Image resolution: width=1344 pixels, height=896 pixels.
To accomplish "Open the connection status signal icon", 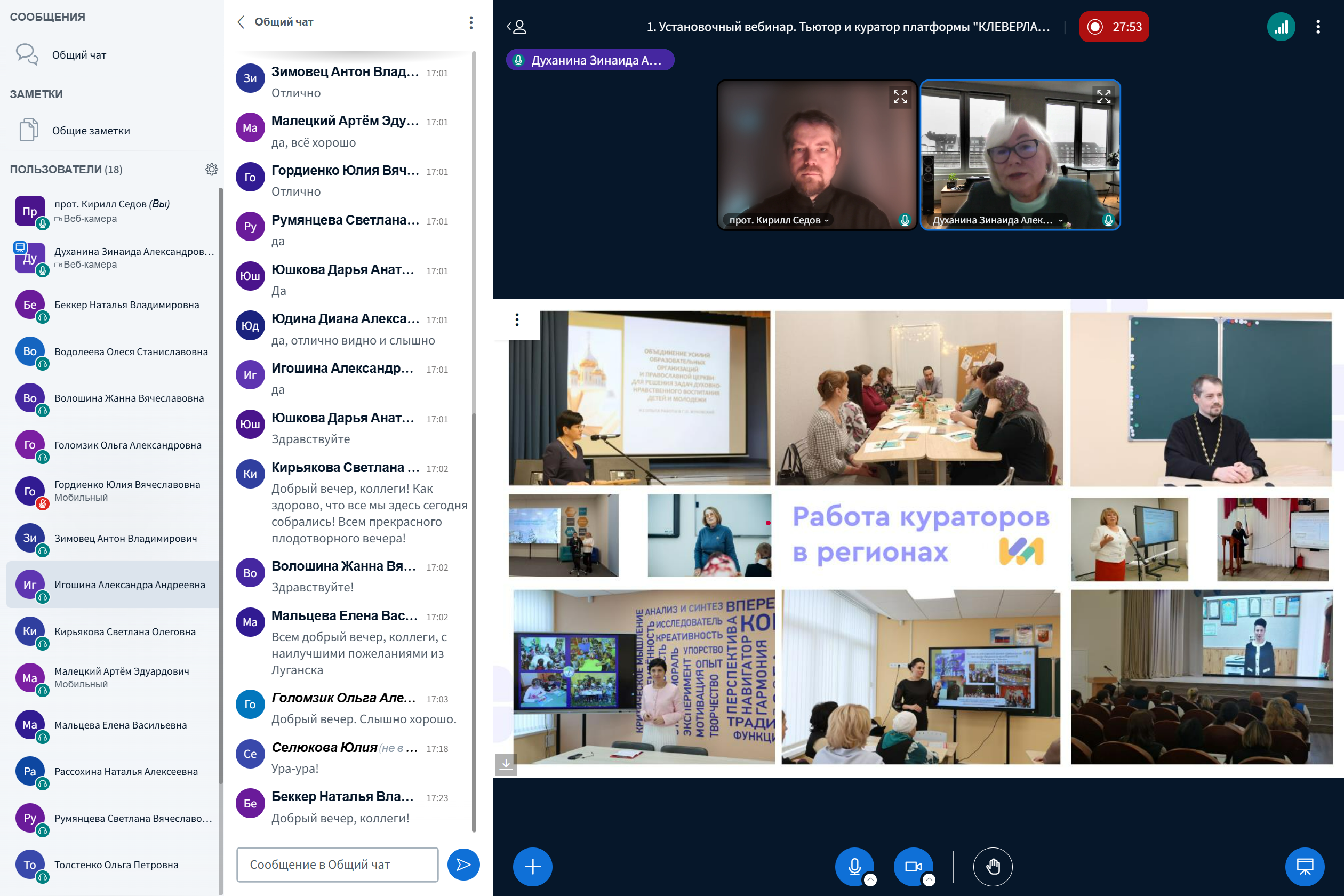I will coord(1281,27).
